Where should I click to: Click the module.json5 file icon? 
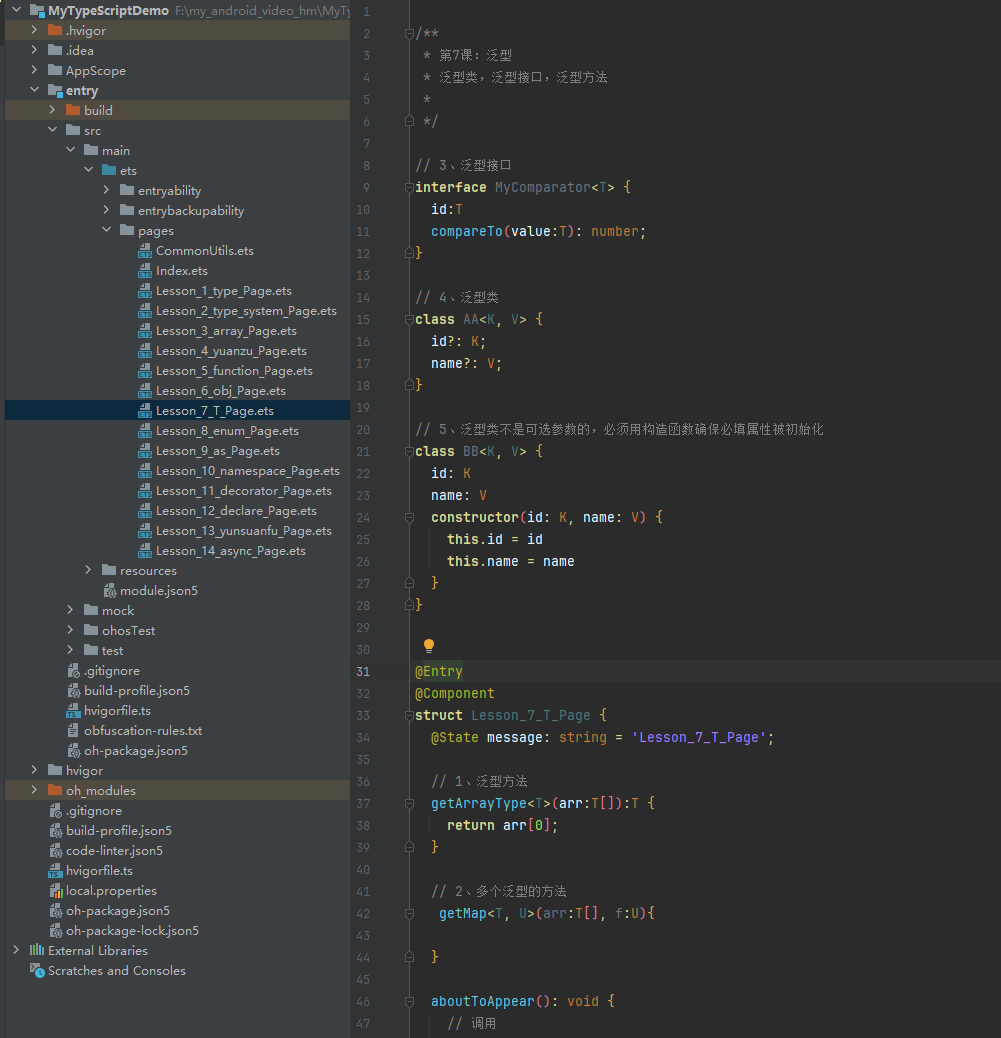click(110, 590)
